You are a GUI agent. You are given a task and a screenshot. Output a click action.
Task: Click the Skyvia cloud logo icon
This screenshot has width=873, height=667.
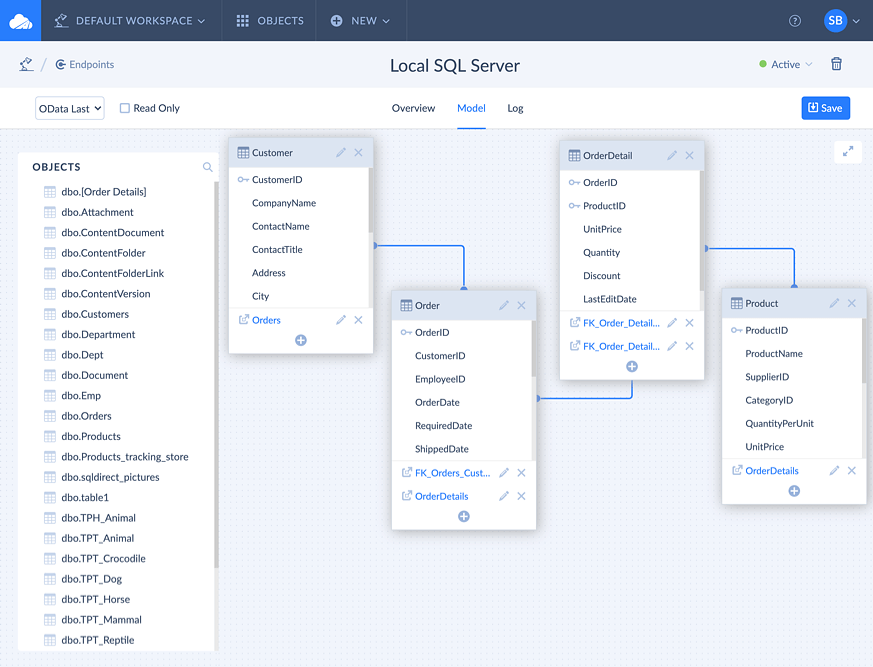click(x=20, y=20)
